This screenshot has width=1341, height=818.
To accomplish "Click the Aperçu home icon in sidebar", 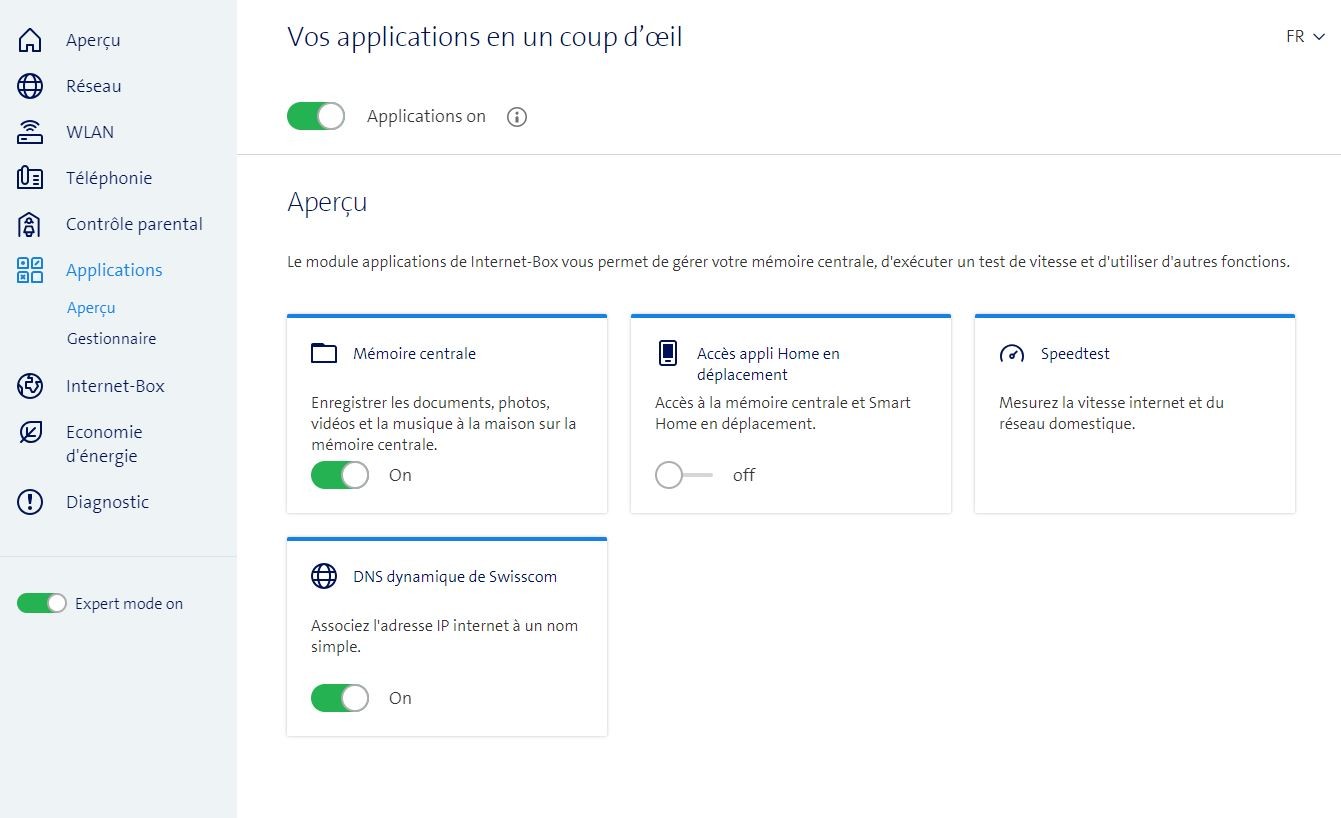I will 30,40.
